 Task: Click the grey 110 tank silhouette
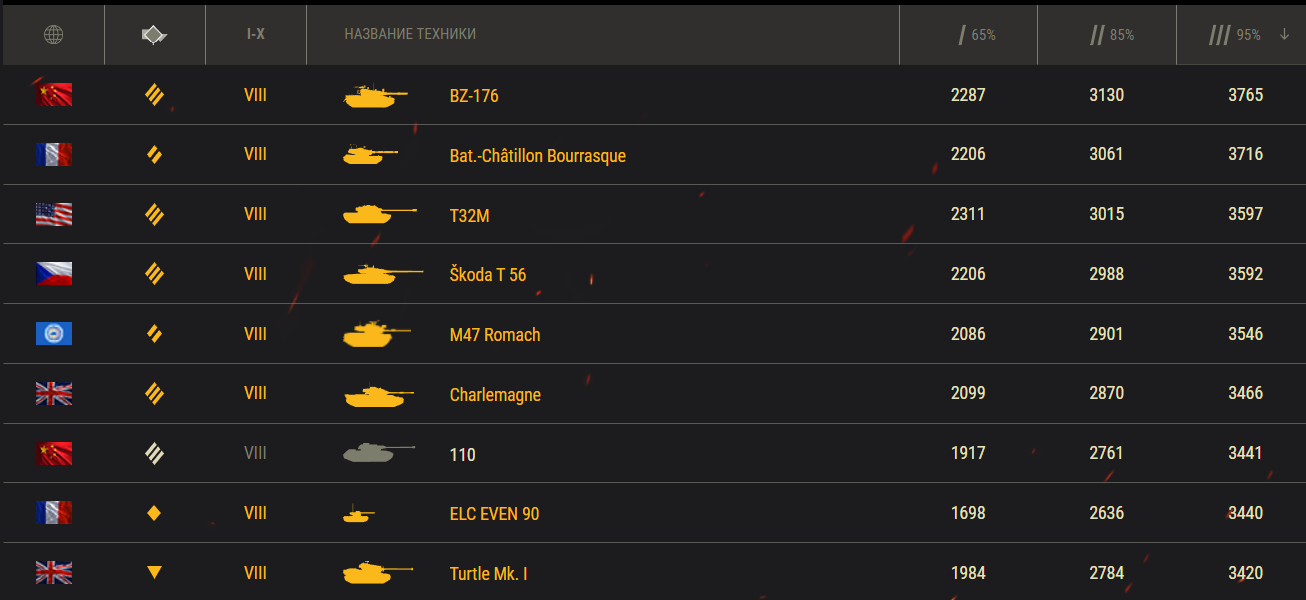(x=378, y=454)
